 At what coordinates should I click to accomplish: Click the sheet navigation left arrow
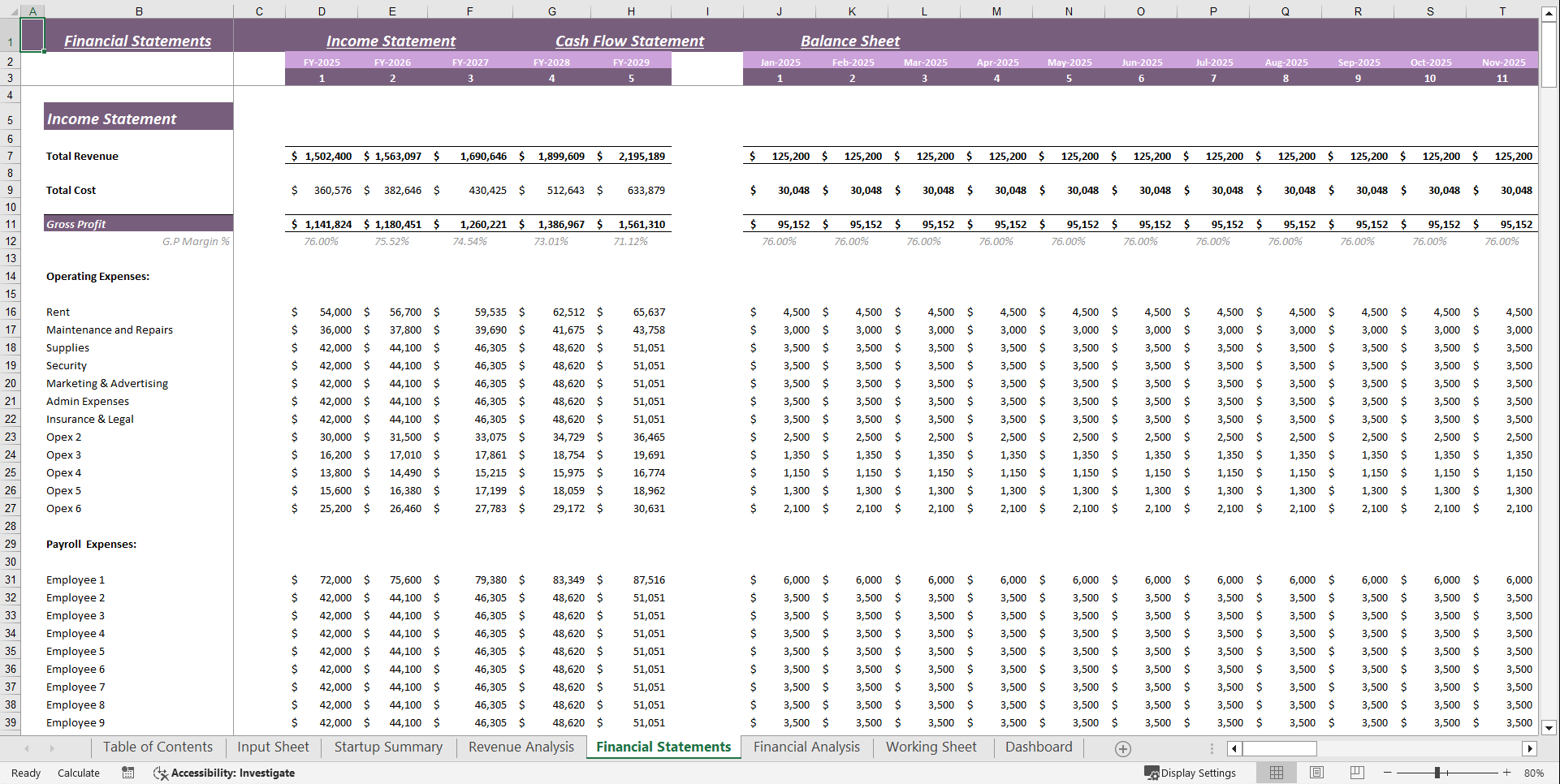point(26,747)
